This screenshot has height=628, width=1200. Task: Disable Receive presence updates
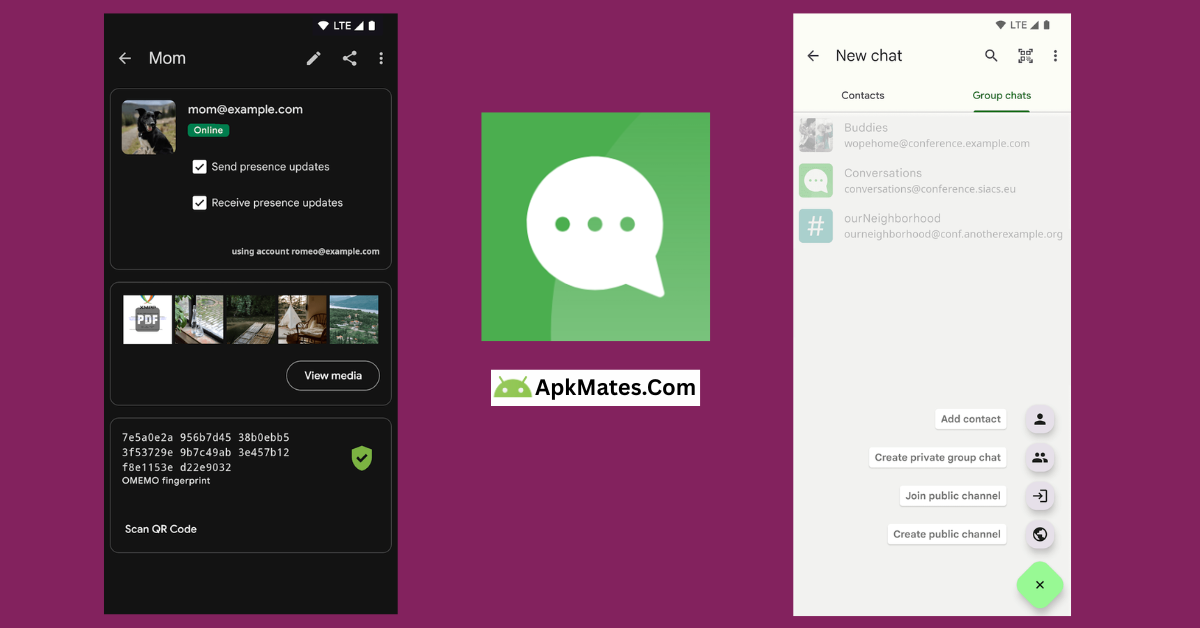point(199,202)
